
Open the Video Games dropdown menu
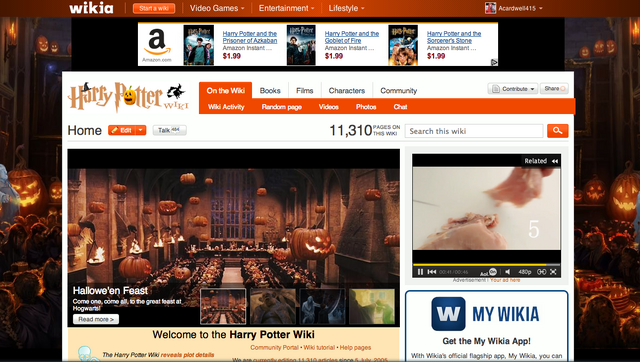[x=217, y=8]
